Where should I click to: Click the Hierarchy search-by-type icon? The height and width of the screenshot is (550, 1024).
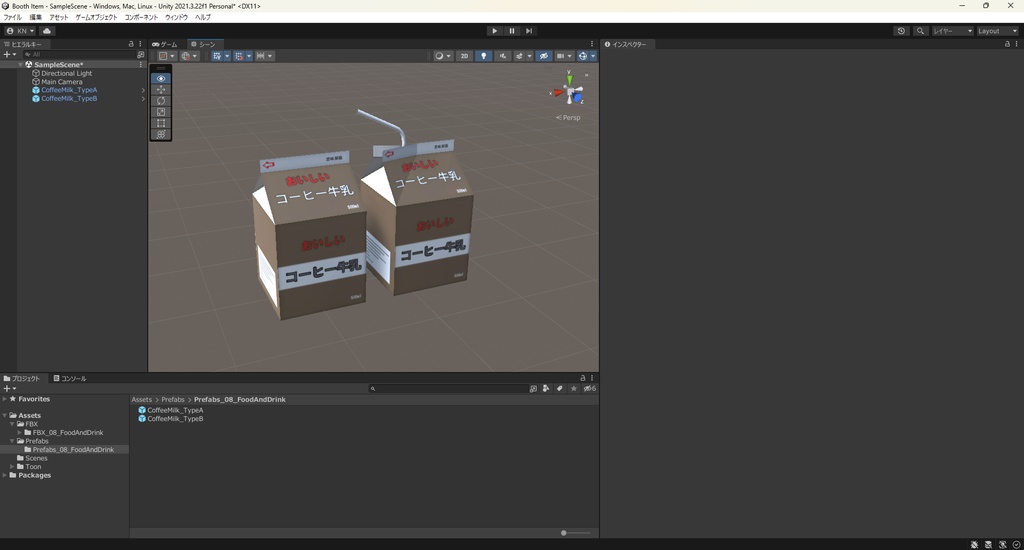pyautogui.click(x=140, y=55)
